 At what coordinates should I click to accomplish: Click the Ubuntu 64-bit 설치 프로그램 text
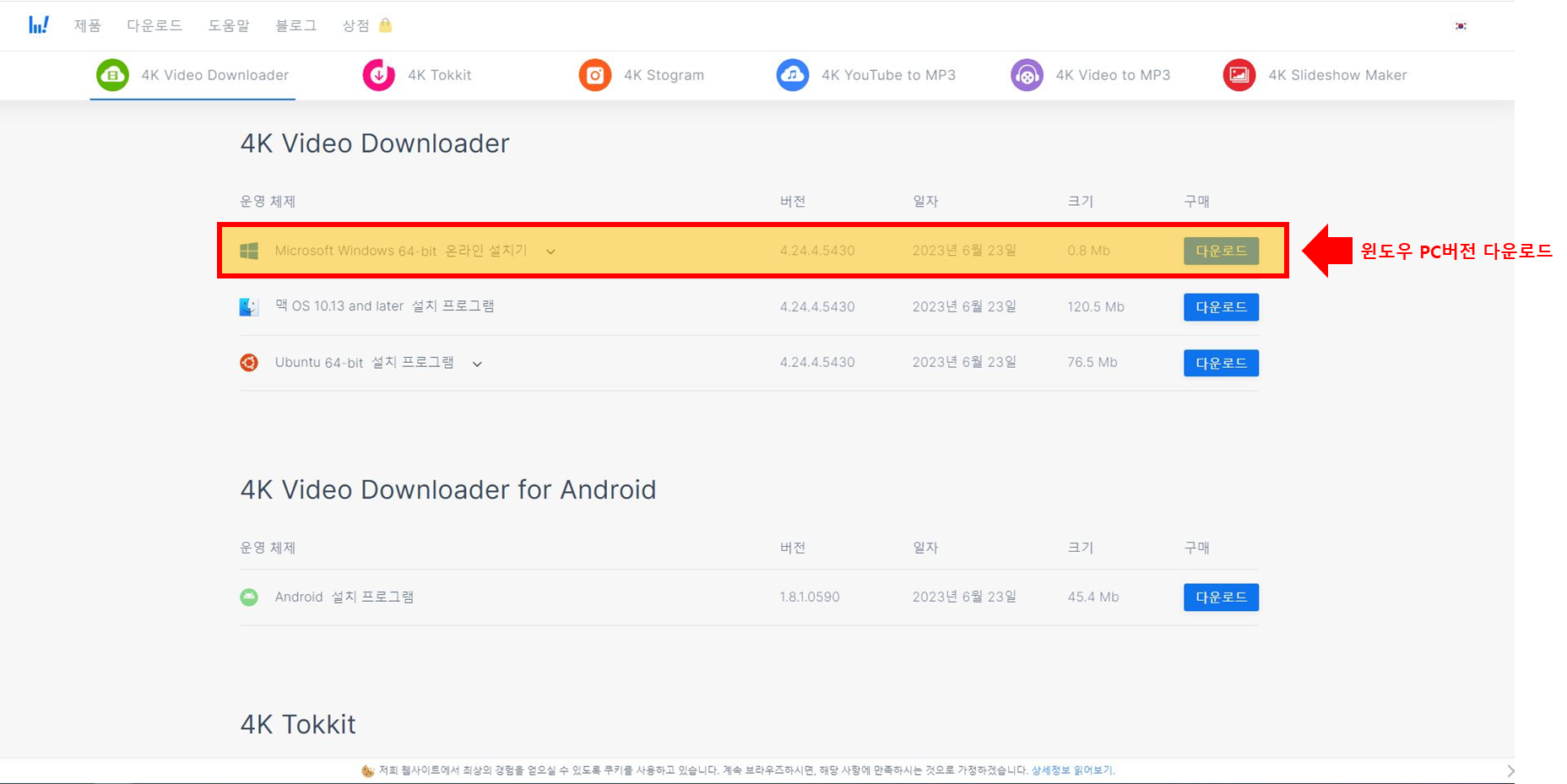point(364,363)
